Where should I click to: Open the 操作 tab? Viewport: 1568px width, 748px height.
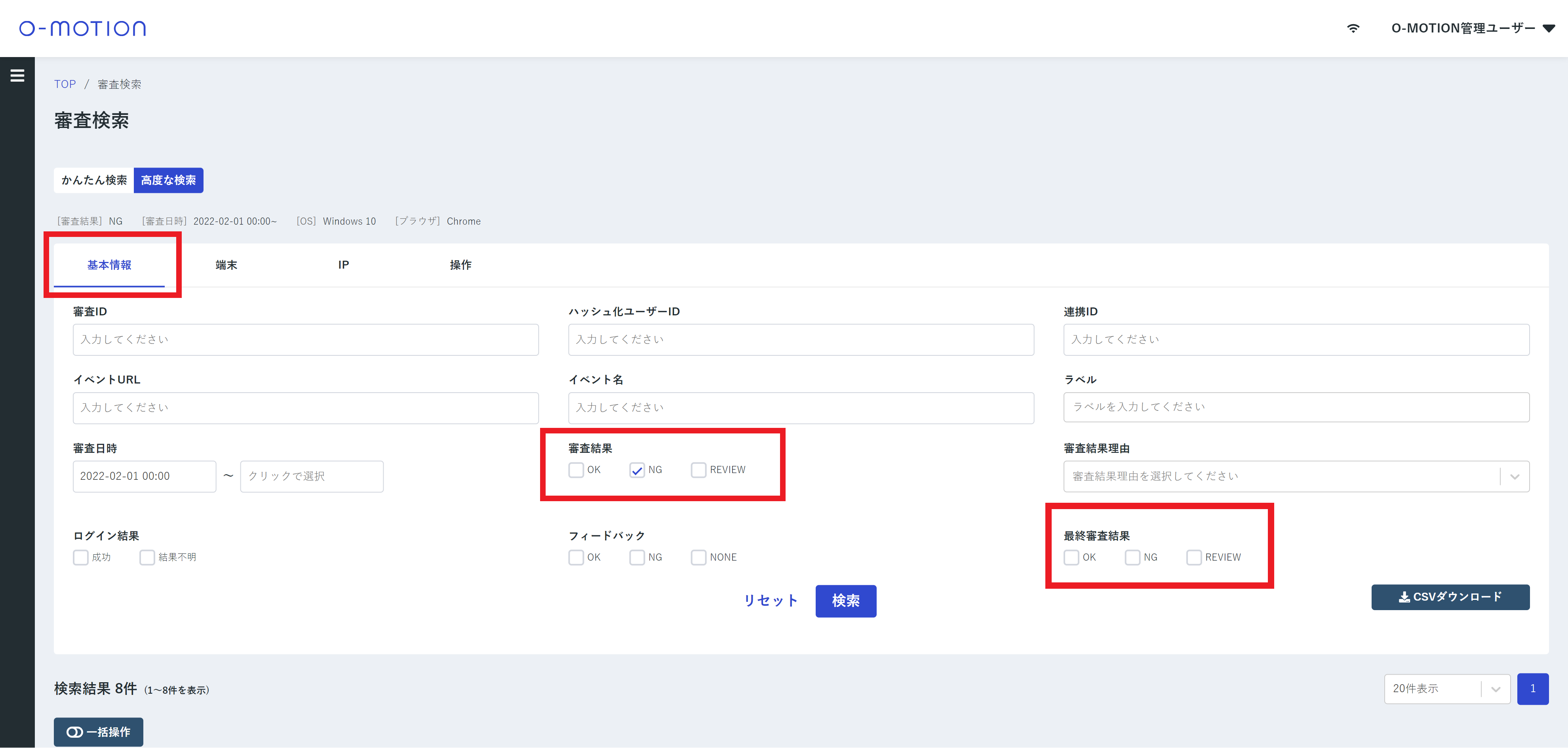tap(460, 265)
